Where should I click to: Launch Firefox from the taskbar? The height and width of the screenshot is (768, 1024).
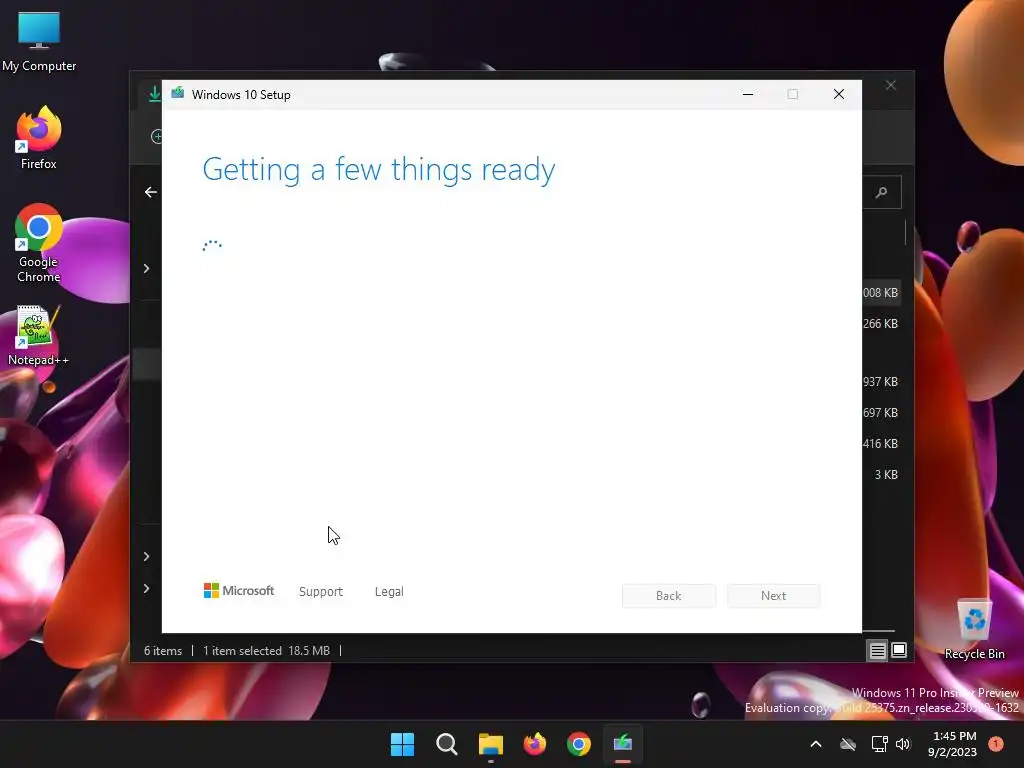click(535, 744)
